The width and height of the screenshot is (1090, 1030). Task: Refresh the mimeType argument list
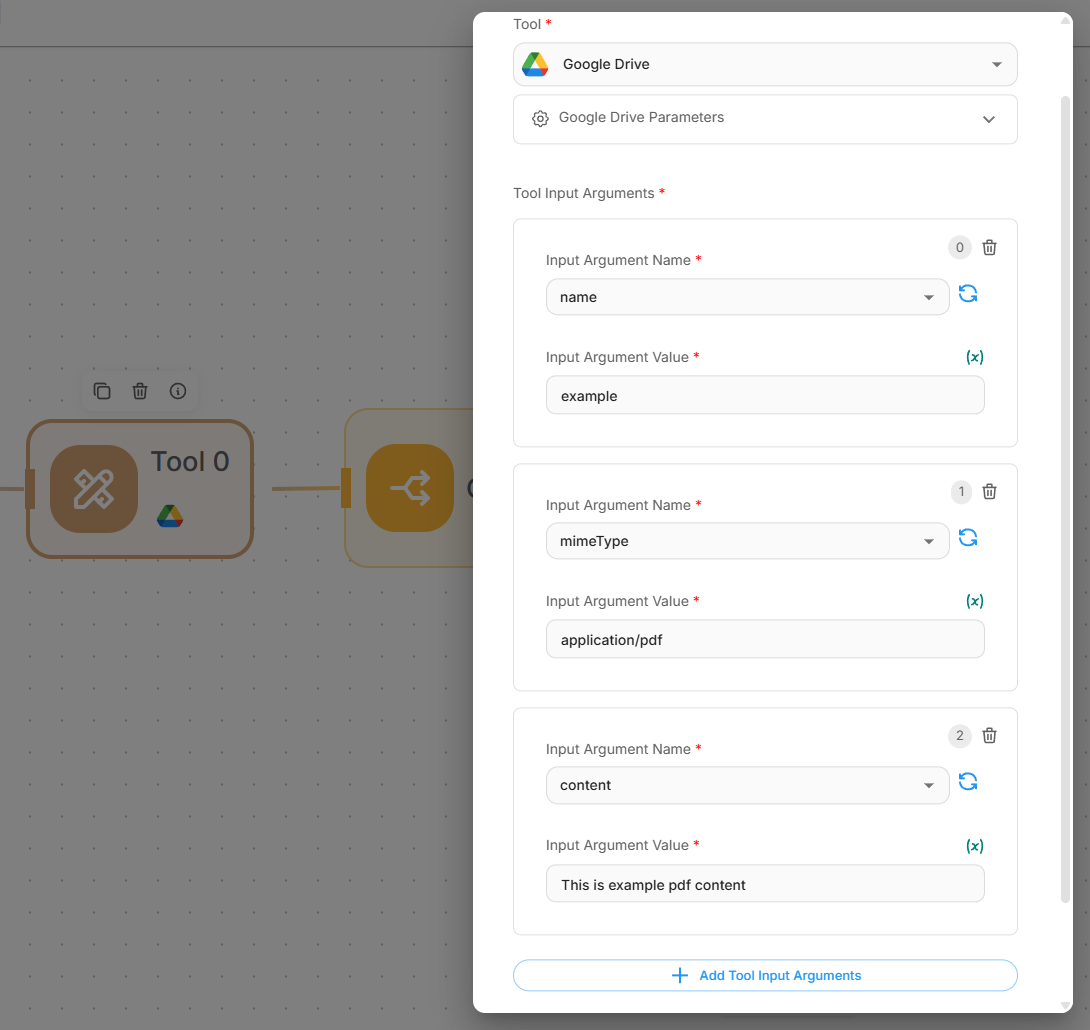pos(968,538)
